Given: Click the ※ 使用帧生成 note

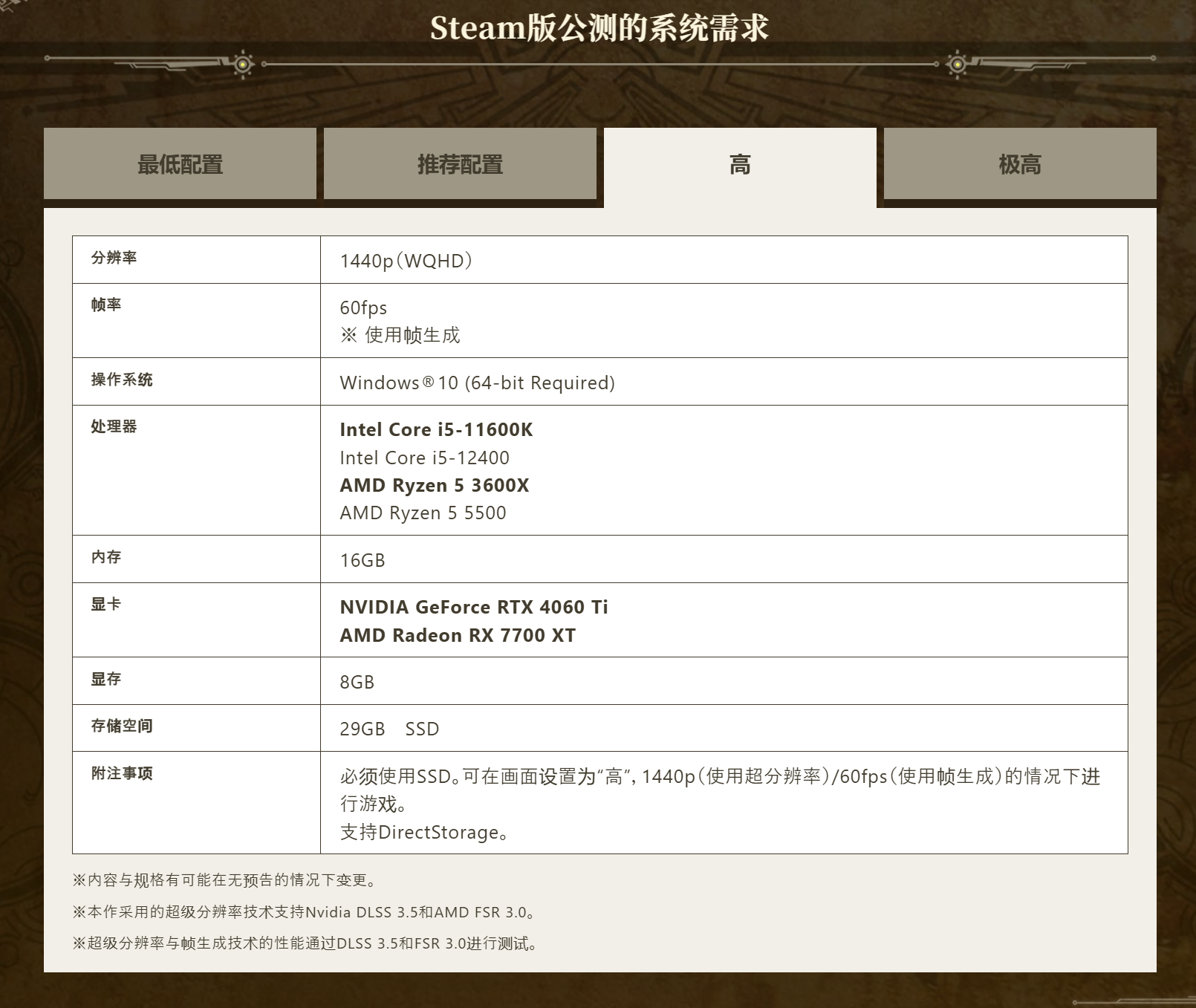Looking at the screenshot, I should click(400, 335).
